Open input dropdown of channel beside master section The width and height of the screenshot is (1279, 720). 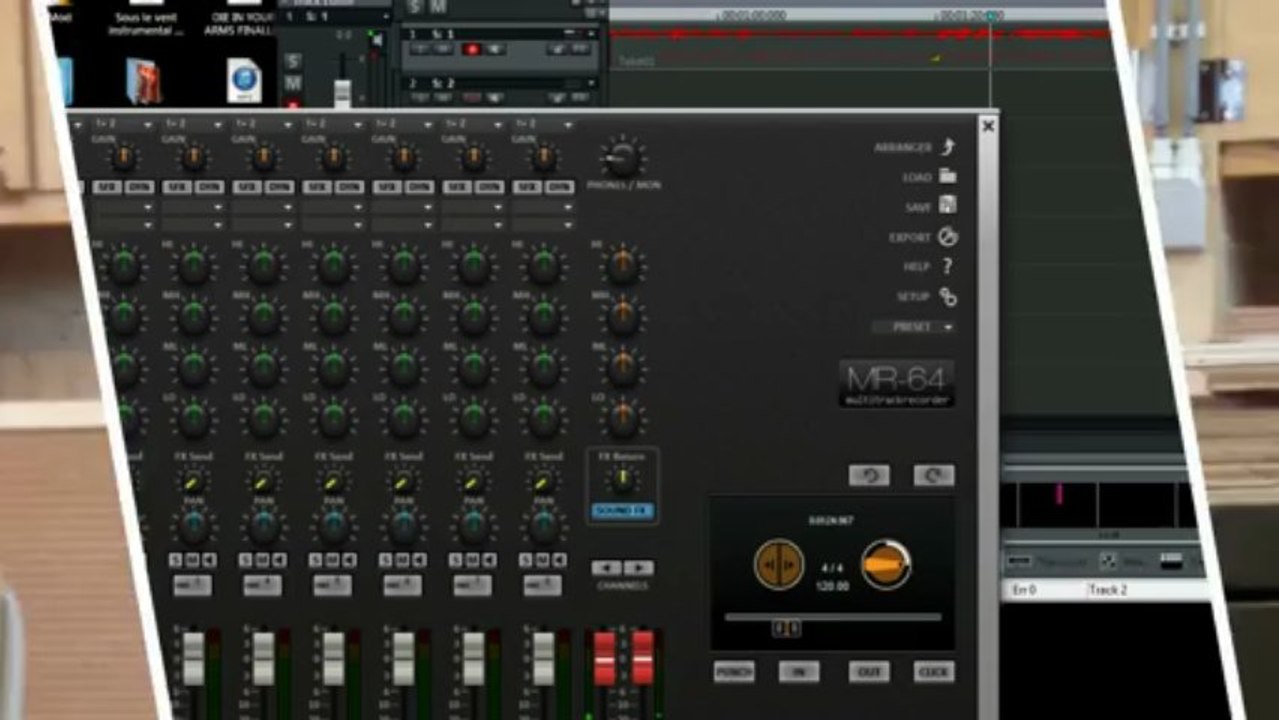543,125
